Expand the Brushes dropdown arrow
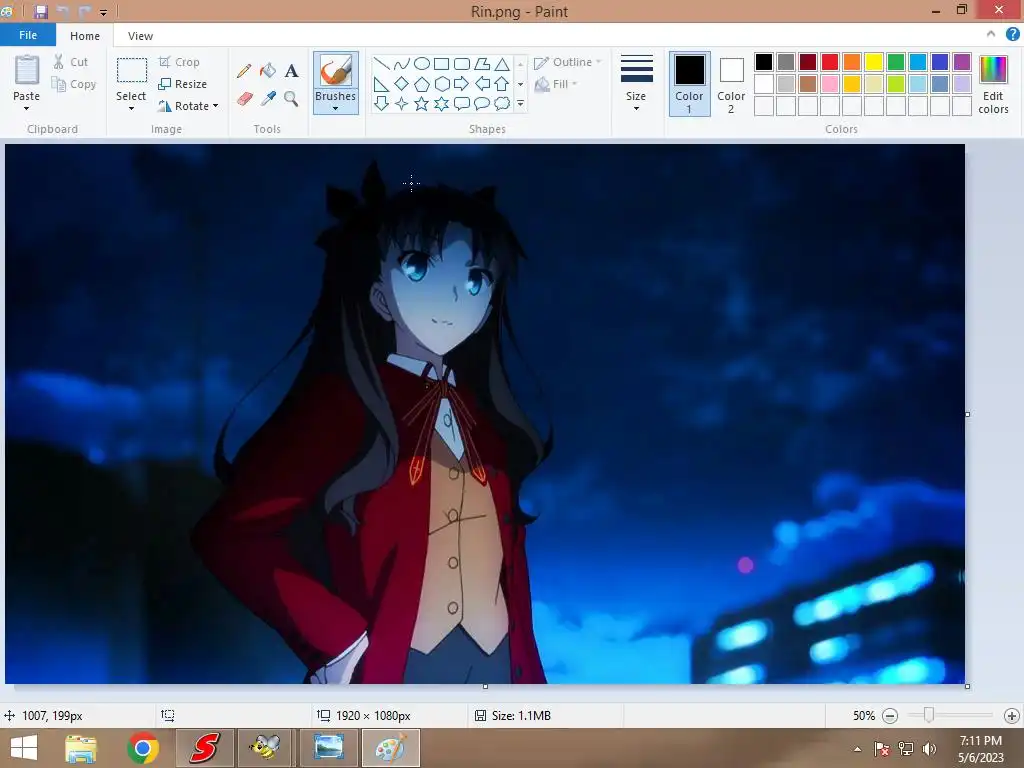This screenshot has height=768, width=1024. coord(336,108)
